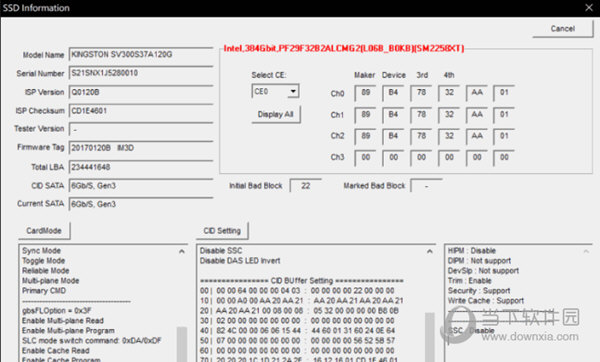Image resolution: width=600 pixels, height=362 pixels.
Task: Click scrollbar thumb in CardMode list
Action: tap(182, 344)
